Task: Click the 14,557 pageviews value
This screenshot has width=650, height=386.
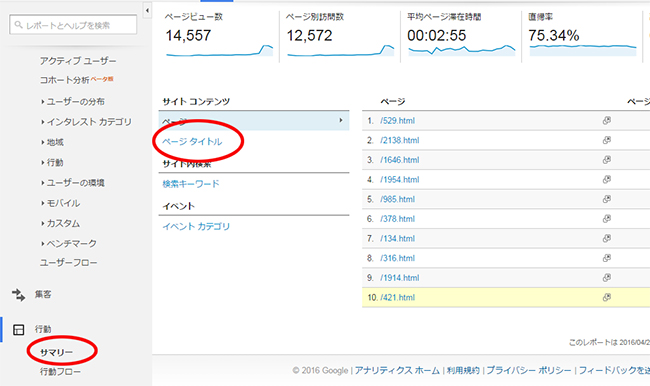Action: pyautogui.click(x=188, y=36)
